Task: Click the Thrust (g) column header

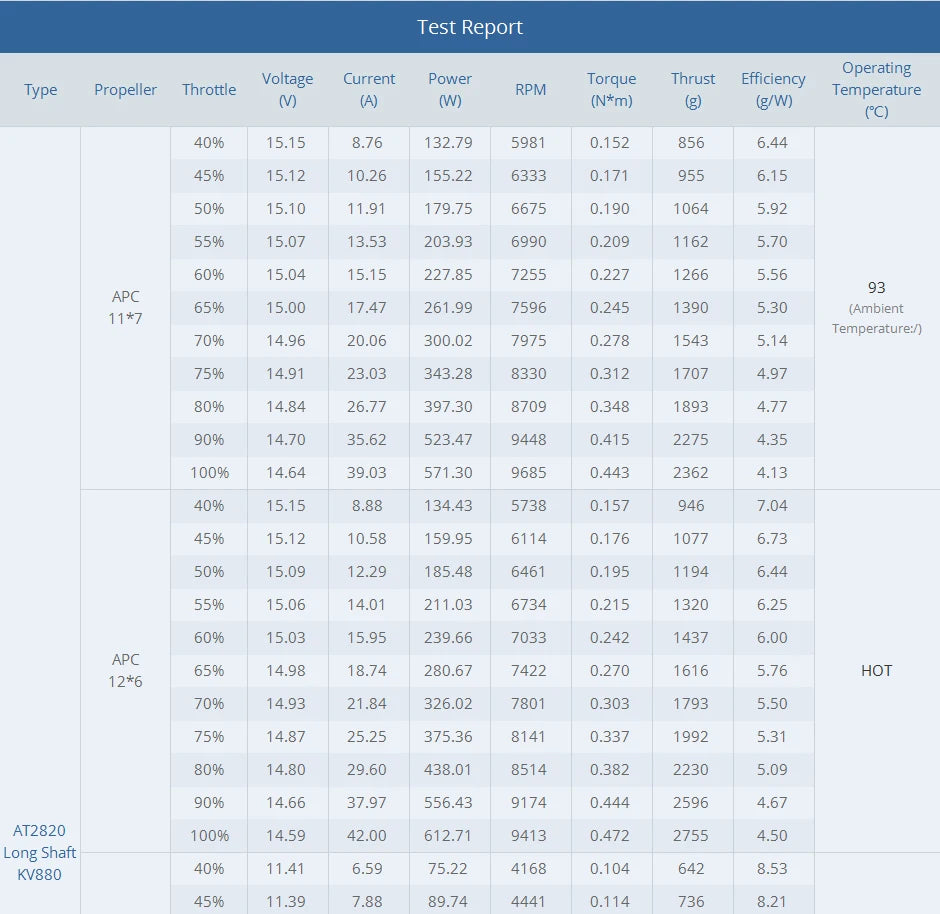Action: point(693,90)
